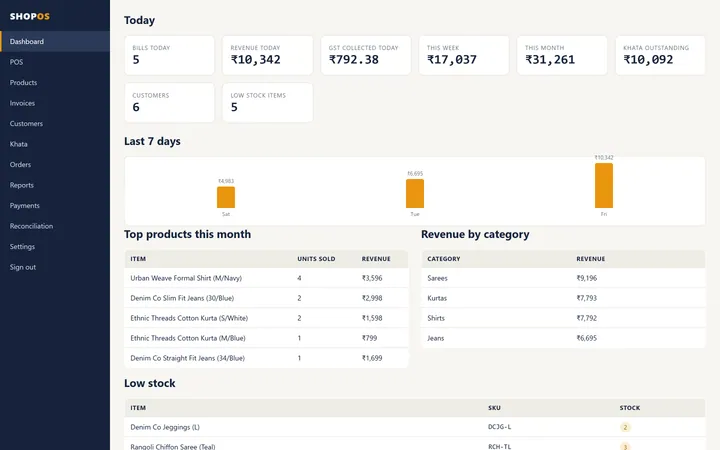
Task: Open the Khata page
Action: pyautogui.click(x=55, y=144)
